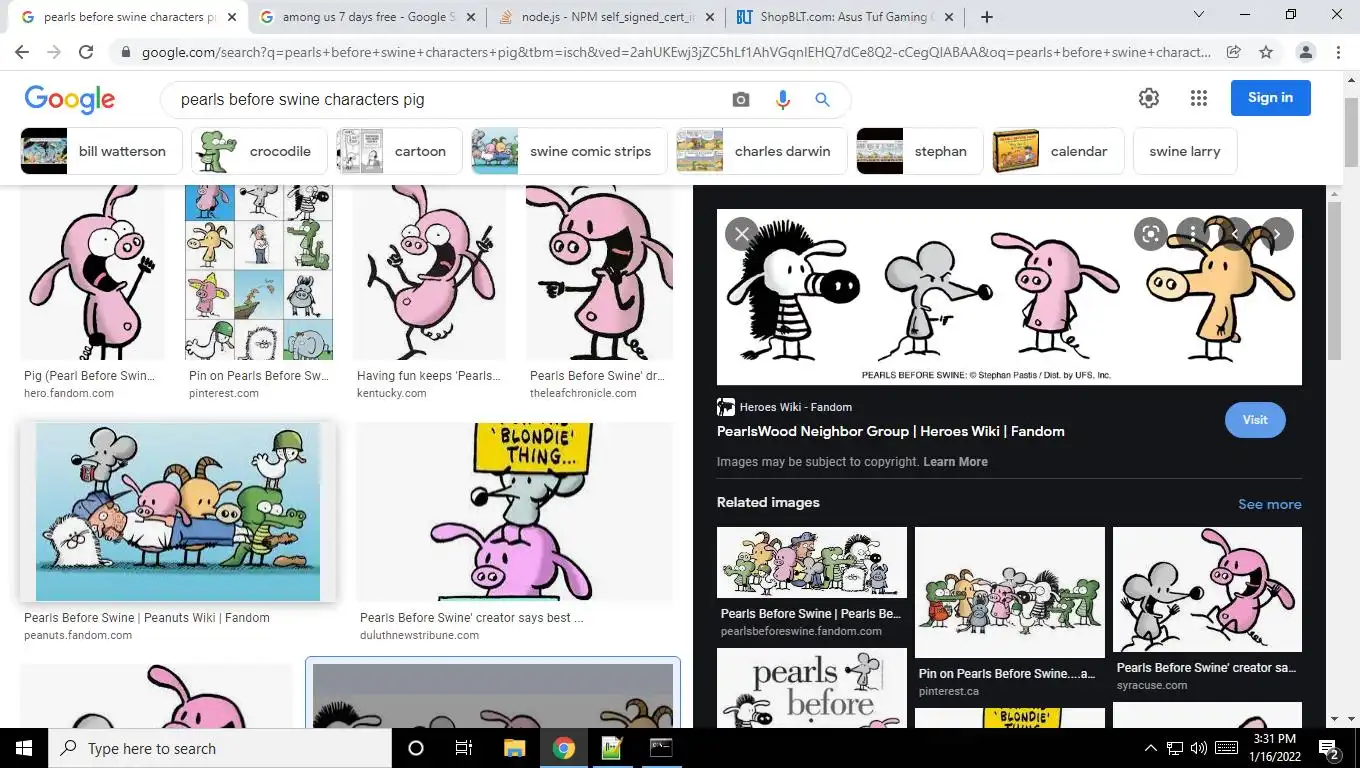The image size is (1360, 768).
Task: Click the volume speaker tray icon
Action: click(1199, 748)
